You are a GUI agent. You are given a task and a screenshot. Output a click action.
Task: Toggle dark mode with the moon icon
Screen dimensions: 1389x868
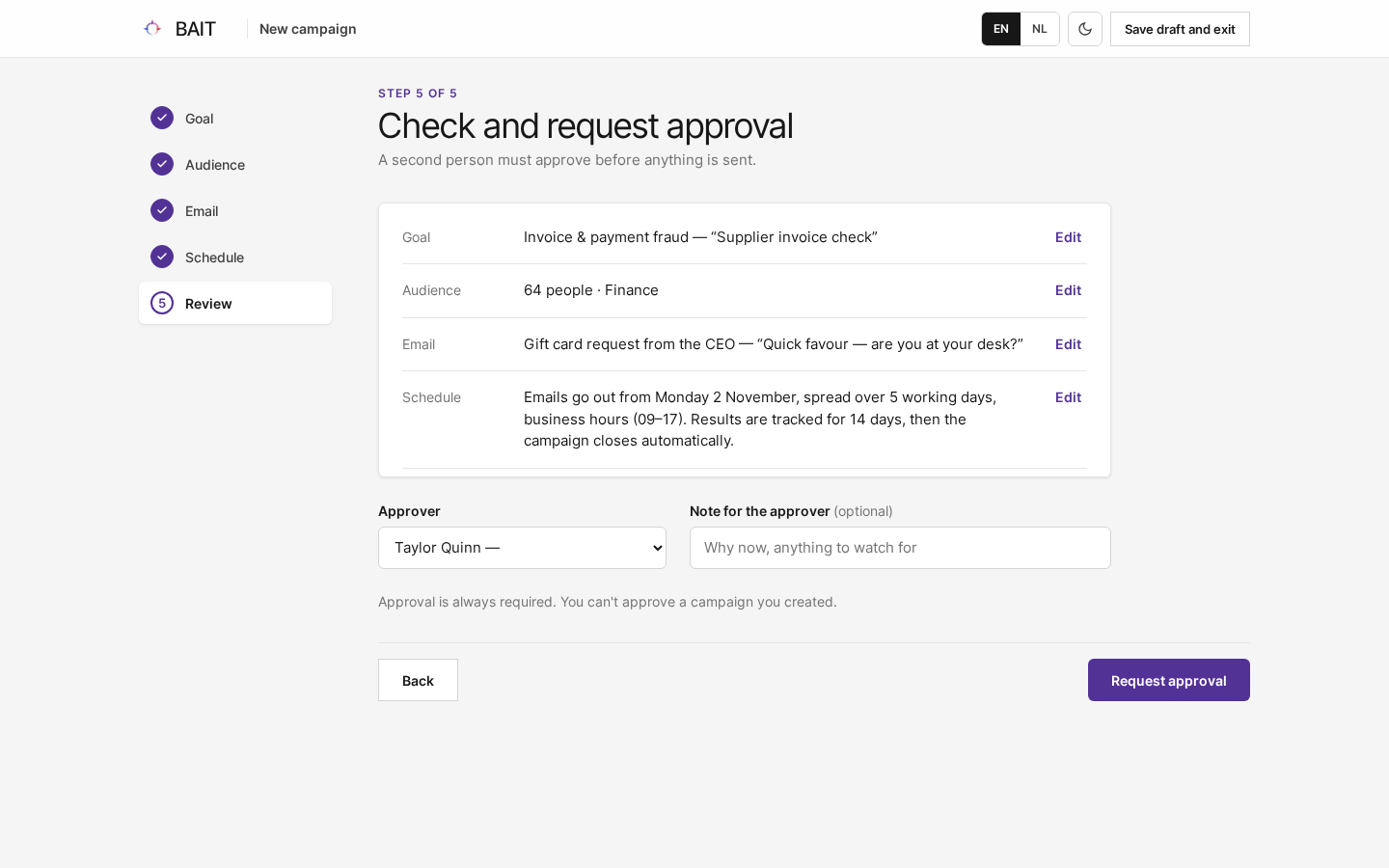(x=1085, y=29)
